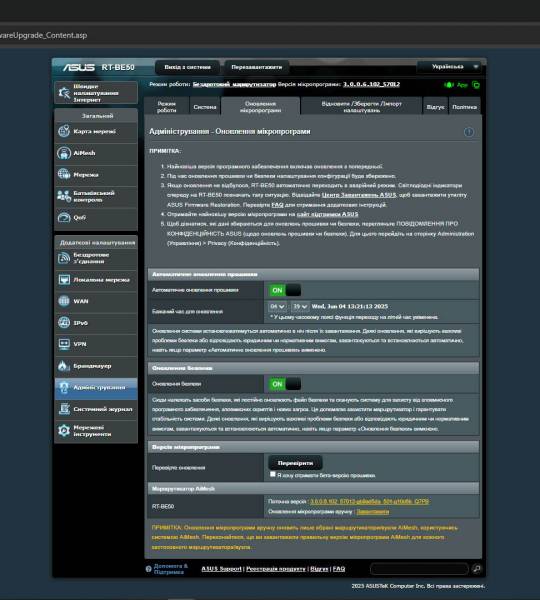Click green device icon right of App
Viewport: 540px width, 600px height.
click(x=476, y=85)
